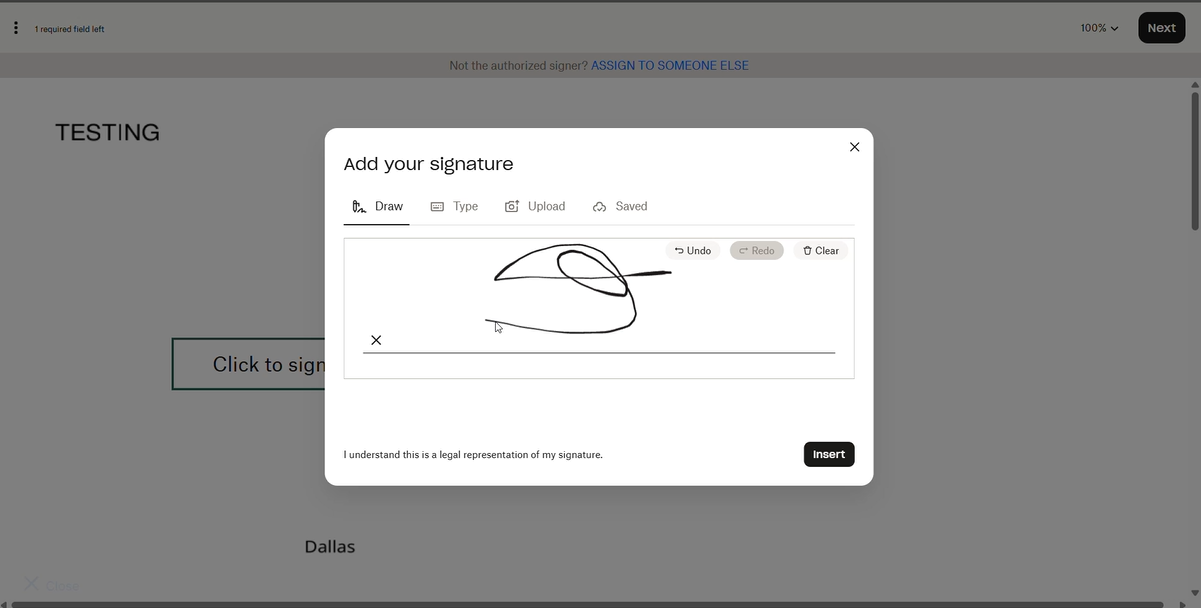The width and height of the screenshot is (1201, 608).
Task: Click the Upload camera icon
Action: (512, 207)
